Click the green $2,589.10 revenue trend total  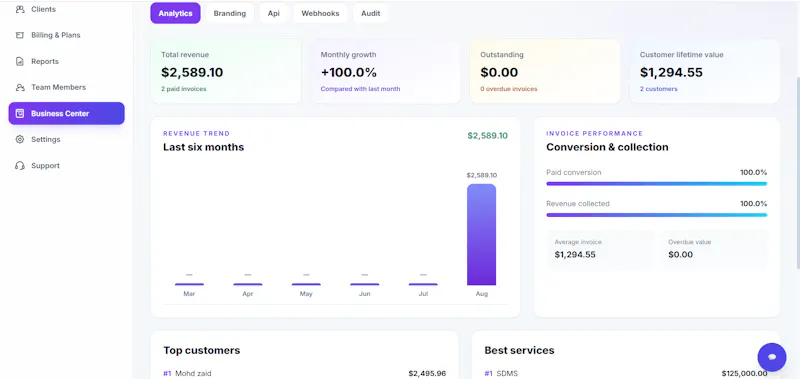tap(487, 136)
